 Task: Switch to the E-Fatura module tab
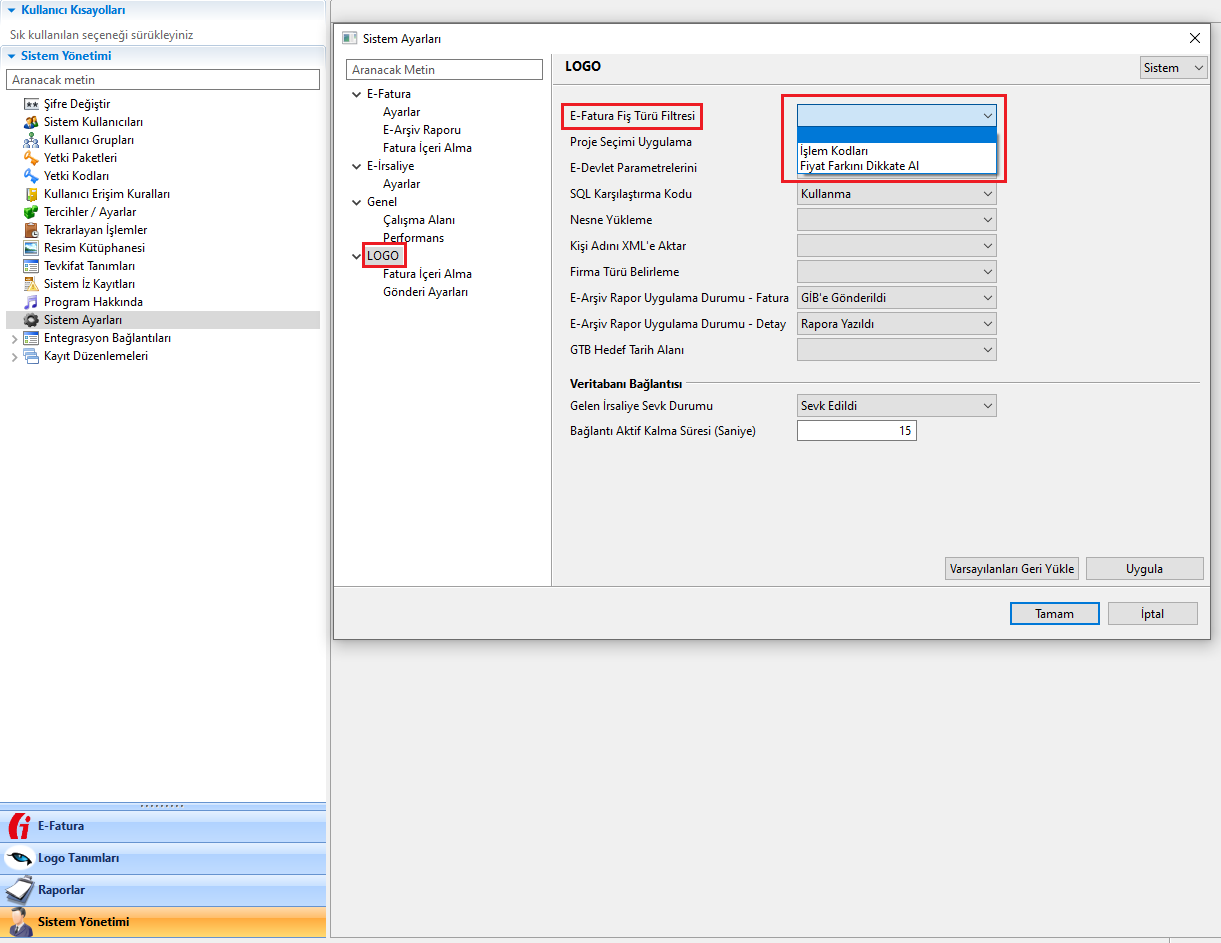coord(163,826)
